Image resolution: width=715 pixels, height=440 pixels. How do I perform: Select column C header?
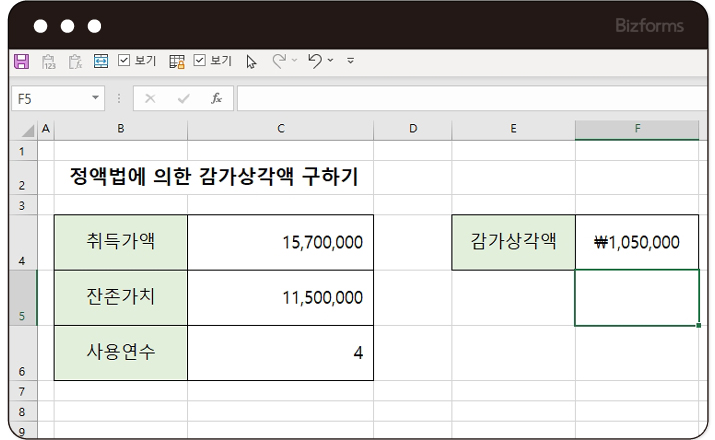pos(280,129)
